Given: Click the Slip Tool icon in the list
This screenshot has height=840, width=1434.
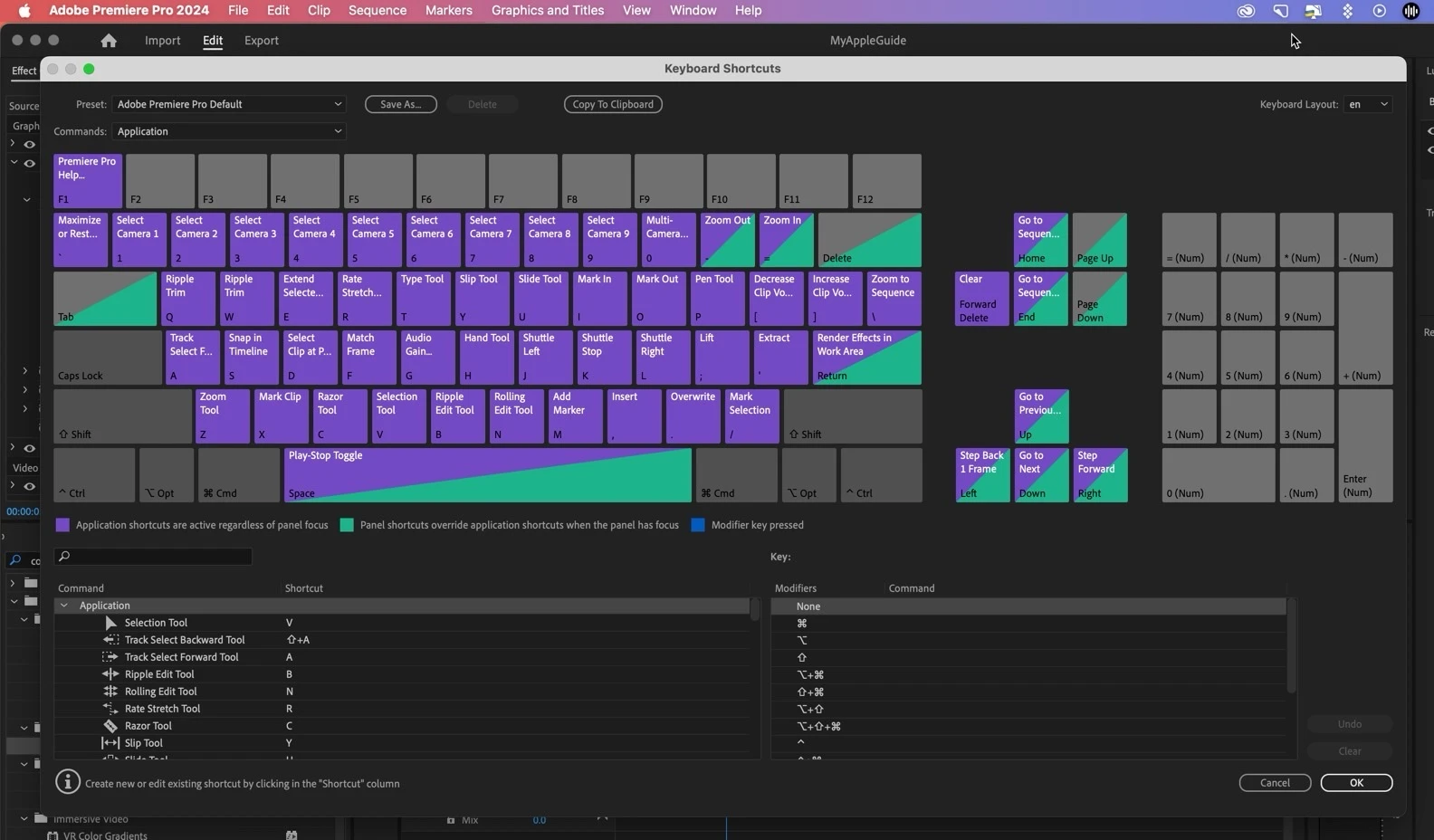Looking at the screenshot, I should tap(110, 743).
